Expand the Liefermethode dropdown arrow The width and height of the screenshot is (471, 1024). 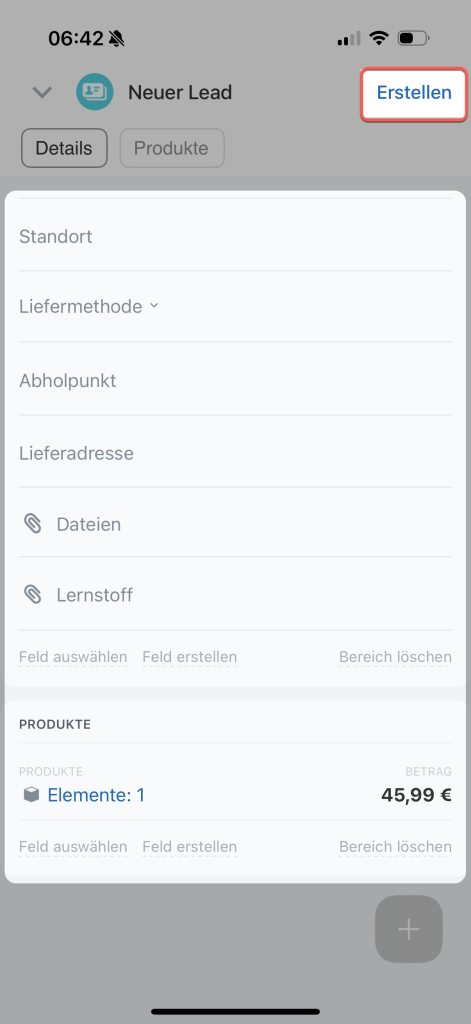tap(154, 305)
